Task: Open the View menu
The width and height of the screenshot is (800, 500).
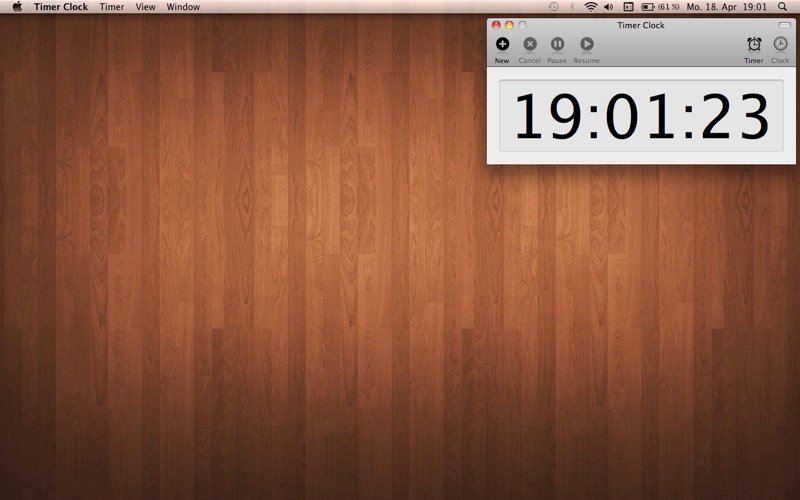Action: [145, 7]
